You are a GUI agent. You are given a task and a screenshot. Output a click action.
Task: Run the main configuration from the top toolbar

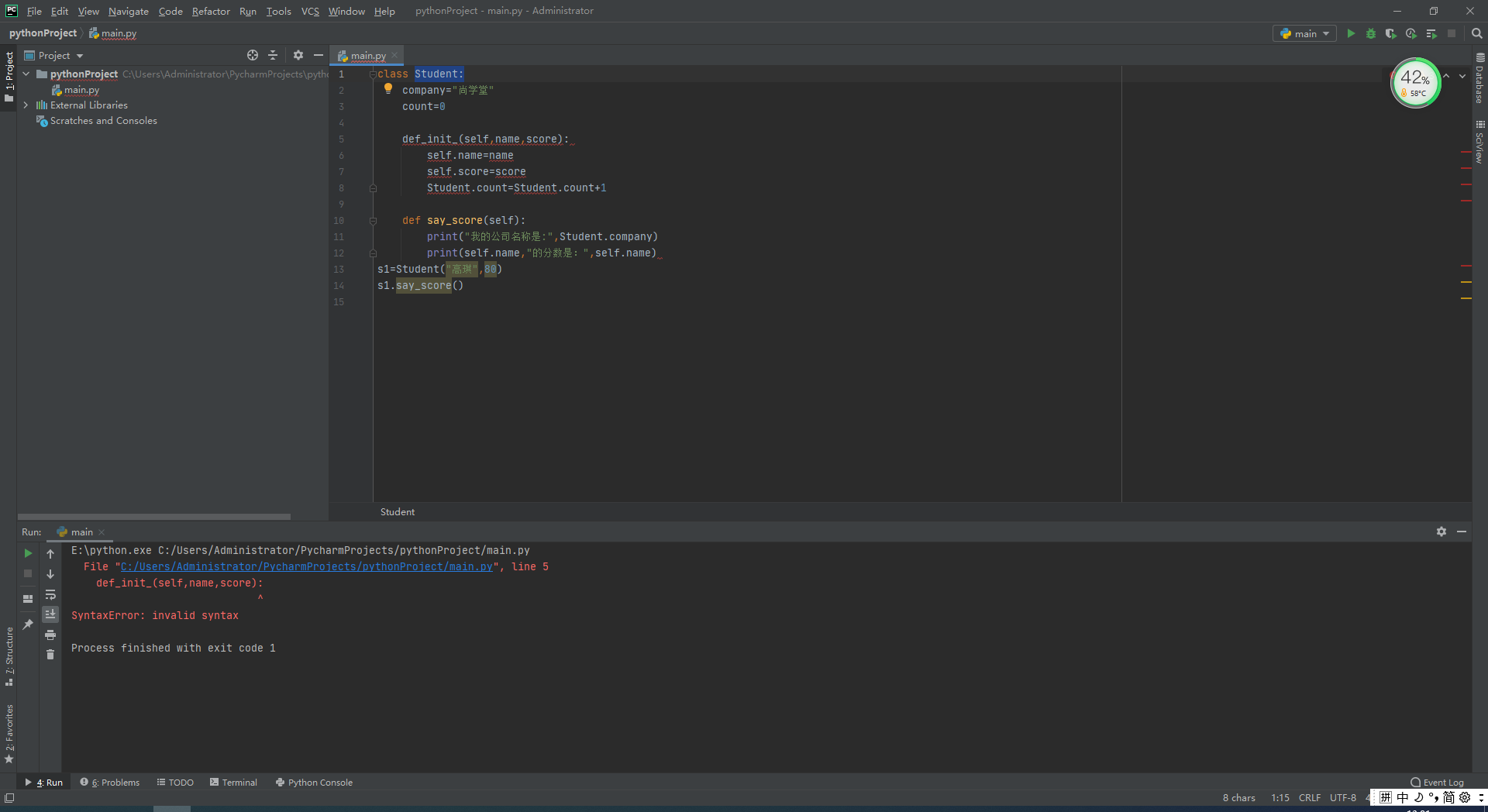point(1351,33)
